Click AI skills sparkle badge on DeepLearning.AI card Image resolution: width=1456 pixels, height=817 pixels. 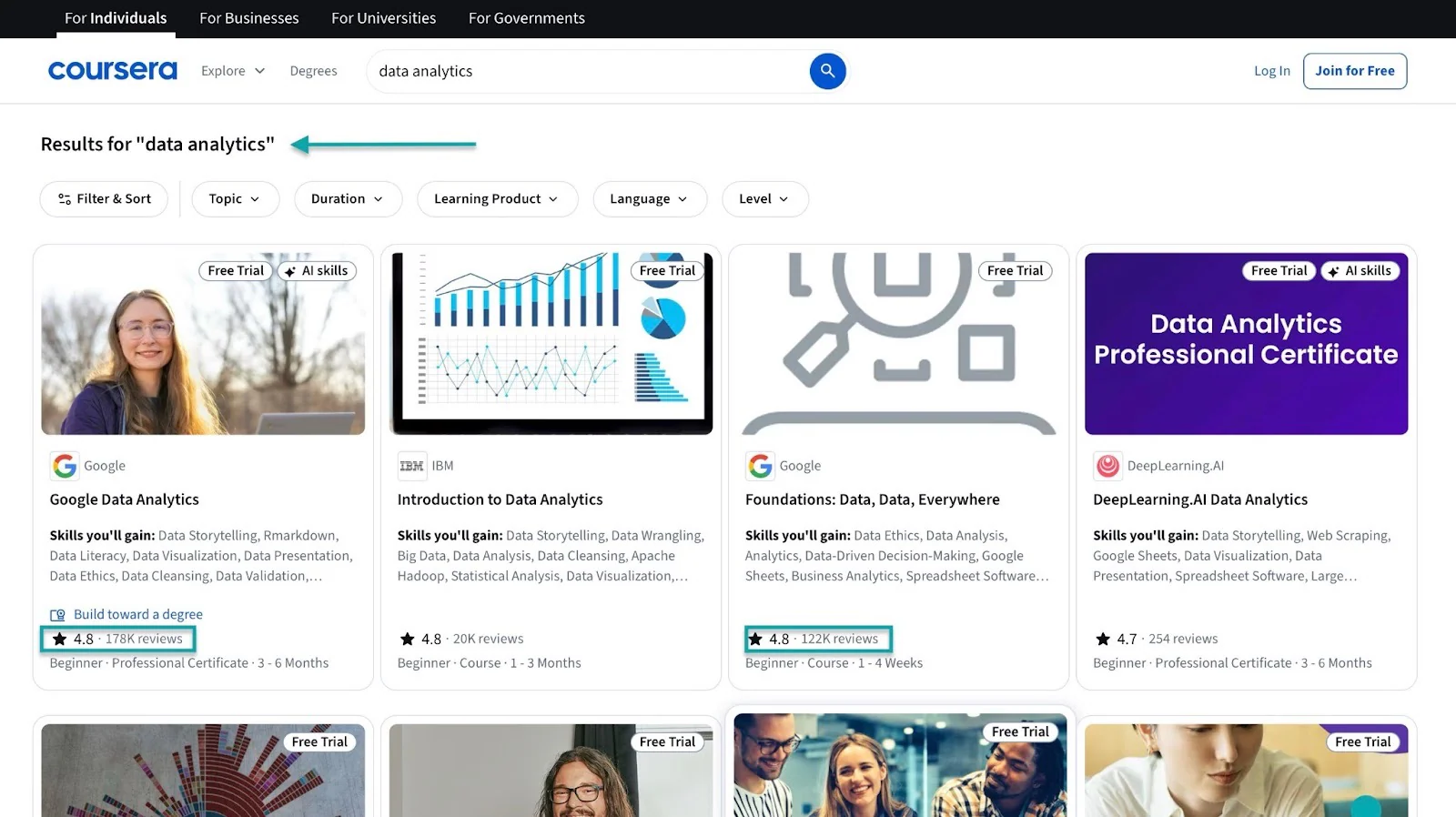click(x=1360, y=271)
